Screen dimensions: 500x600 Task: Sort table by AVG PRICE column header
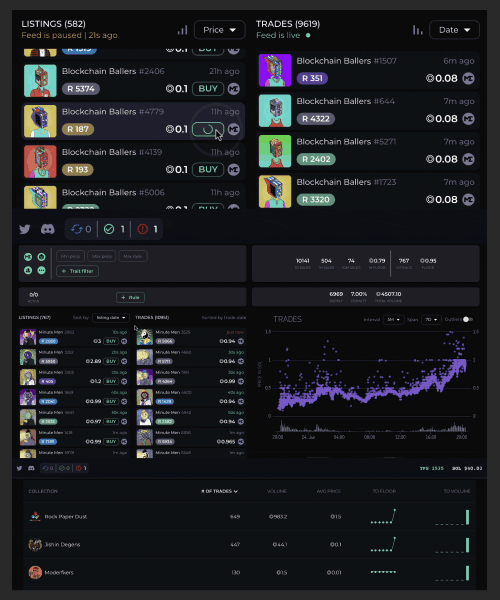(329, 491)
